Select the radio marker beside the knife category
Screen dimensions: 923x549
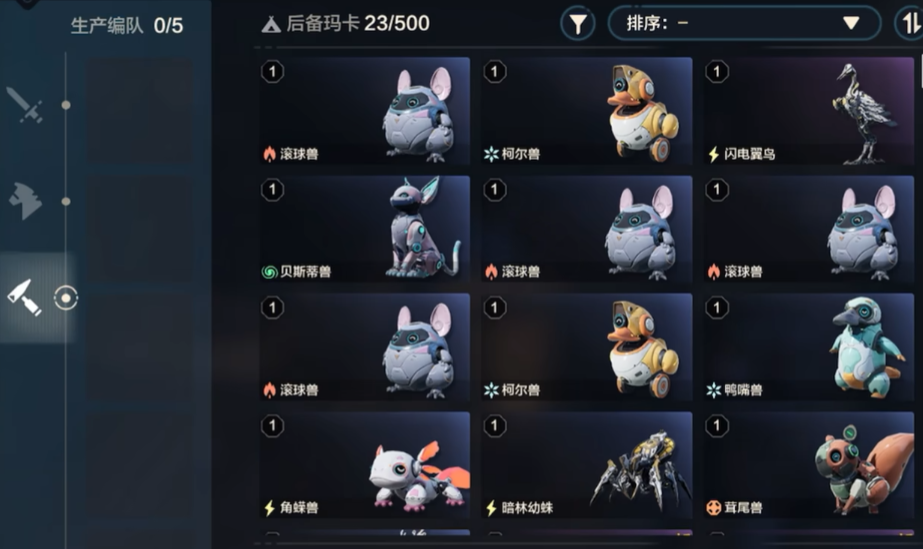66,298
